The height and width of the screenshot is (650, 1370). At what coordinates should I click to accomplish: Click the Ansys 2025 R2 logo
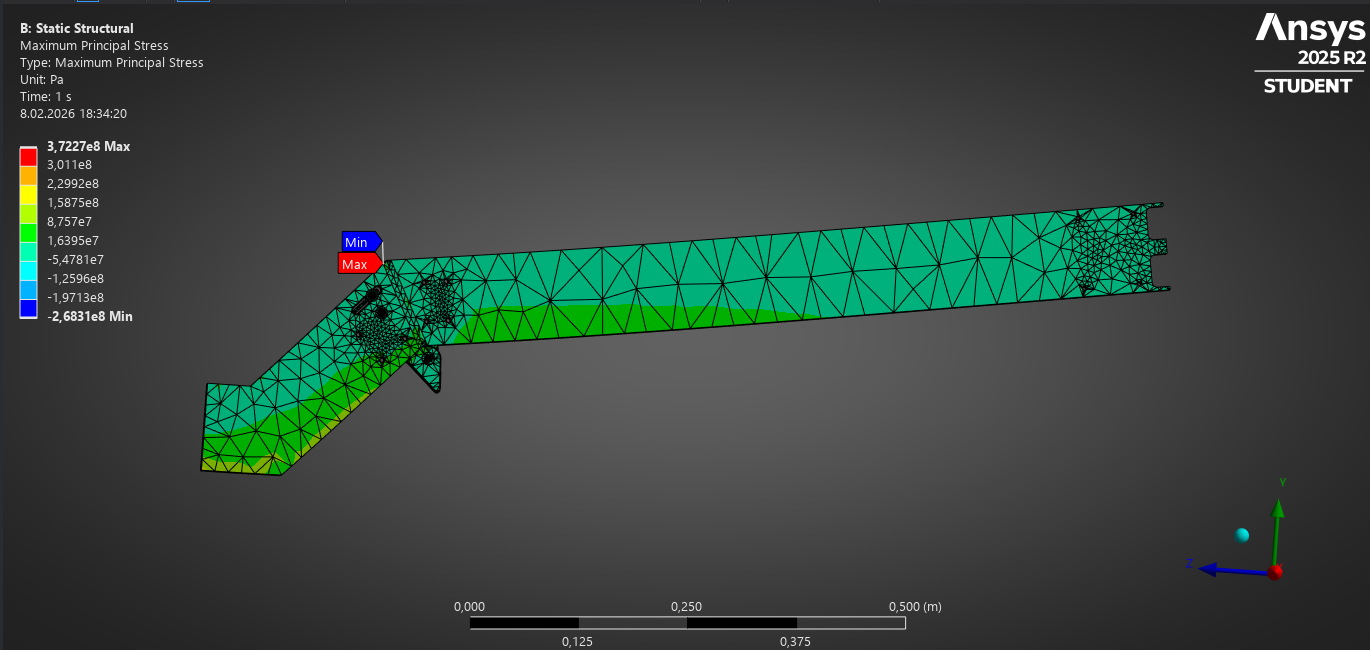coord(1310,54)
